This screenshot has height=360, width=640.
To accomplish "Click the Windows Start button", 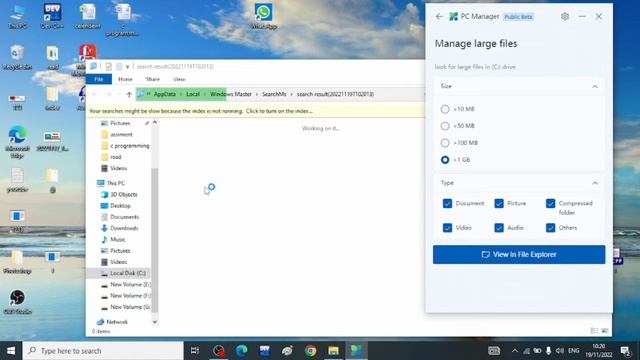I will (x=11, y=351).
